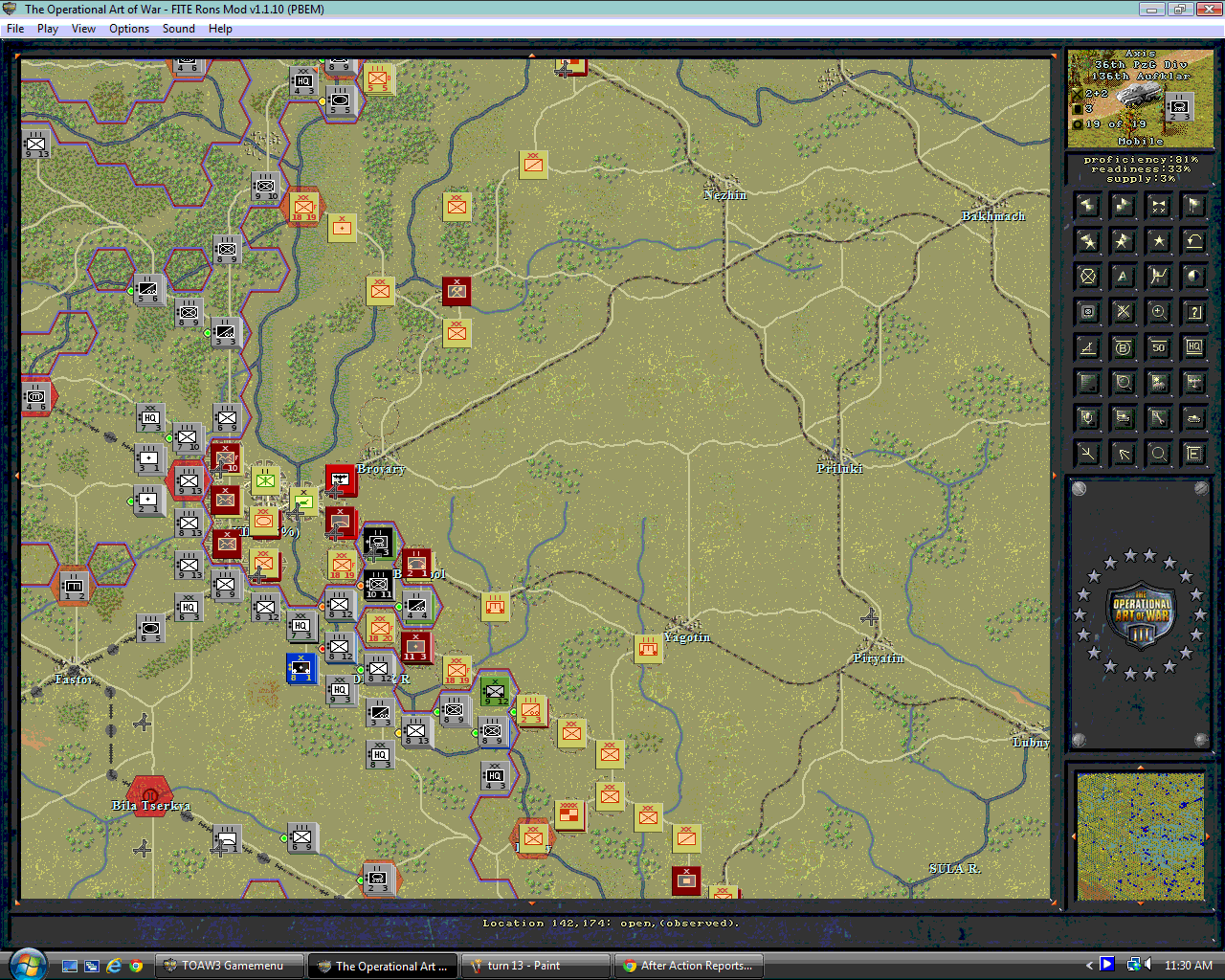This screenshot has height=980, width=1225.
Task: Click the left arrow with star icon
Action: coord(1087,240)
